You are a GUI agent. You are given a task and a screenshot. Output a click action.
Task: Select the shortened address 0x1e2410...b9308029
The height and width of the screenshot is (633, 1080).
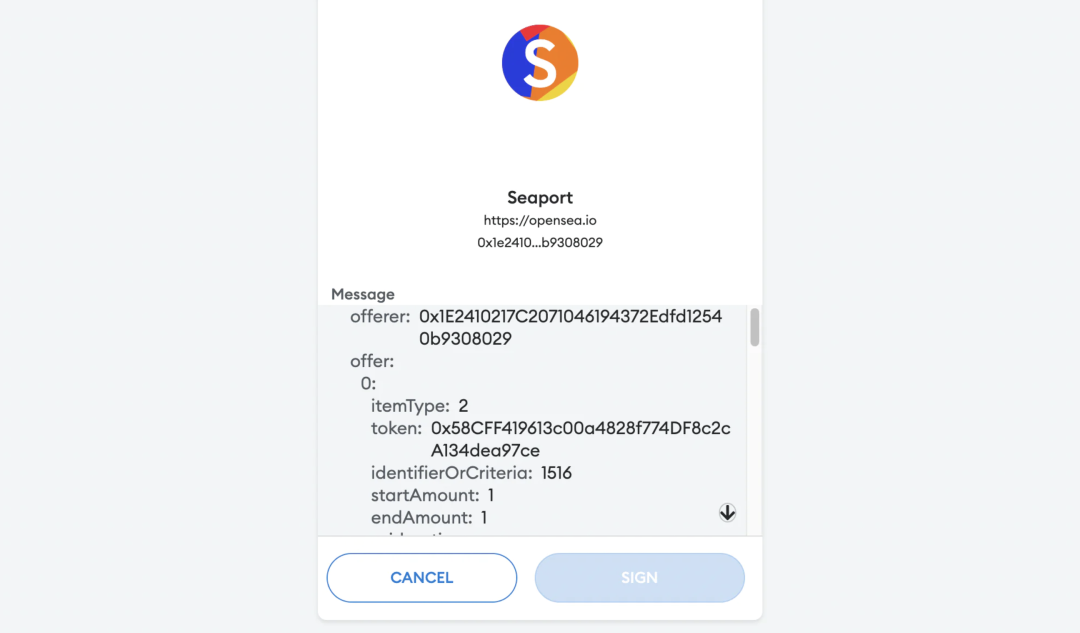540,242
